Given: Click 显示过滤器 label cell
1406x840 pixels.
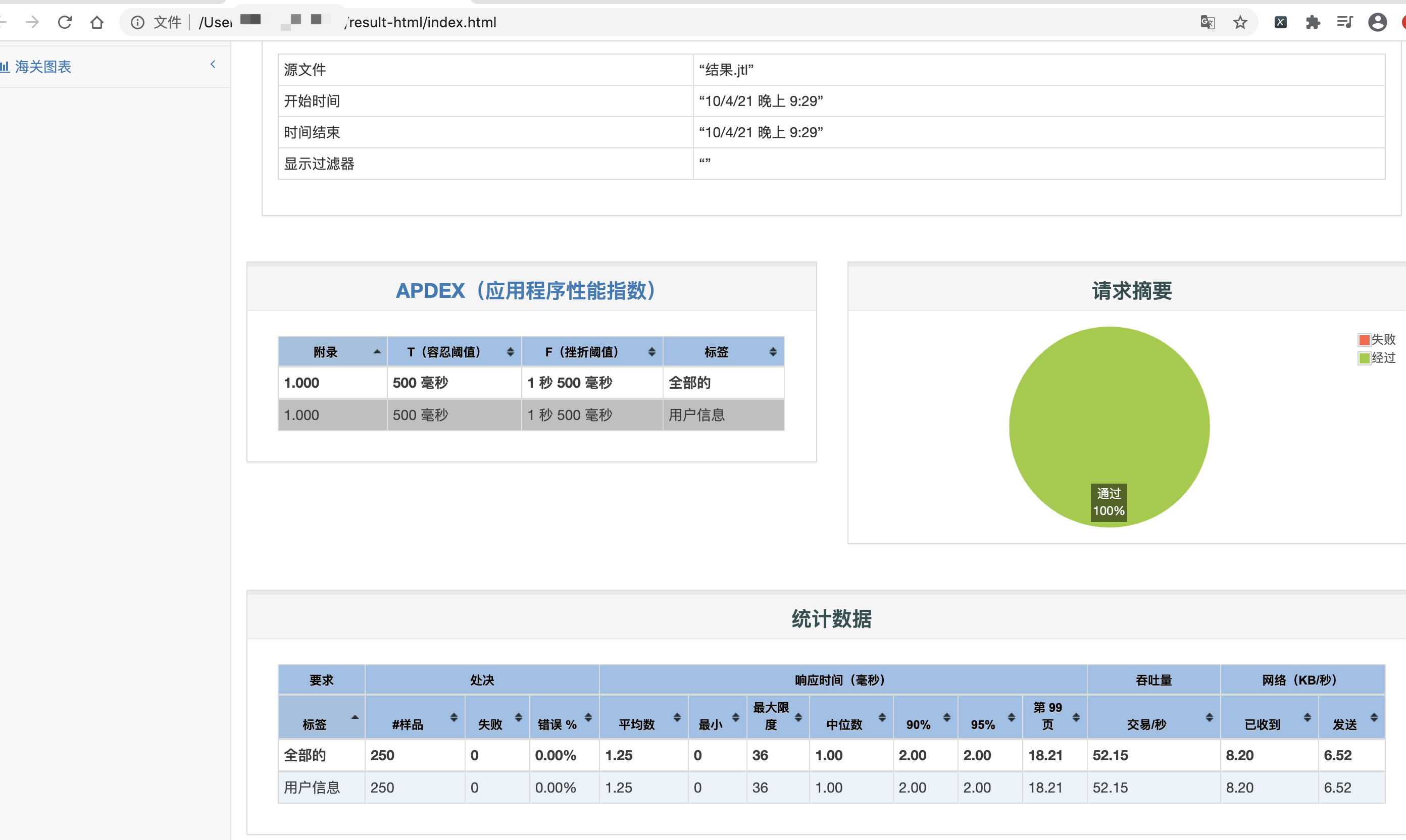Looking at the screenshot, I should click(485, 164).
